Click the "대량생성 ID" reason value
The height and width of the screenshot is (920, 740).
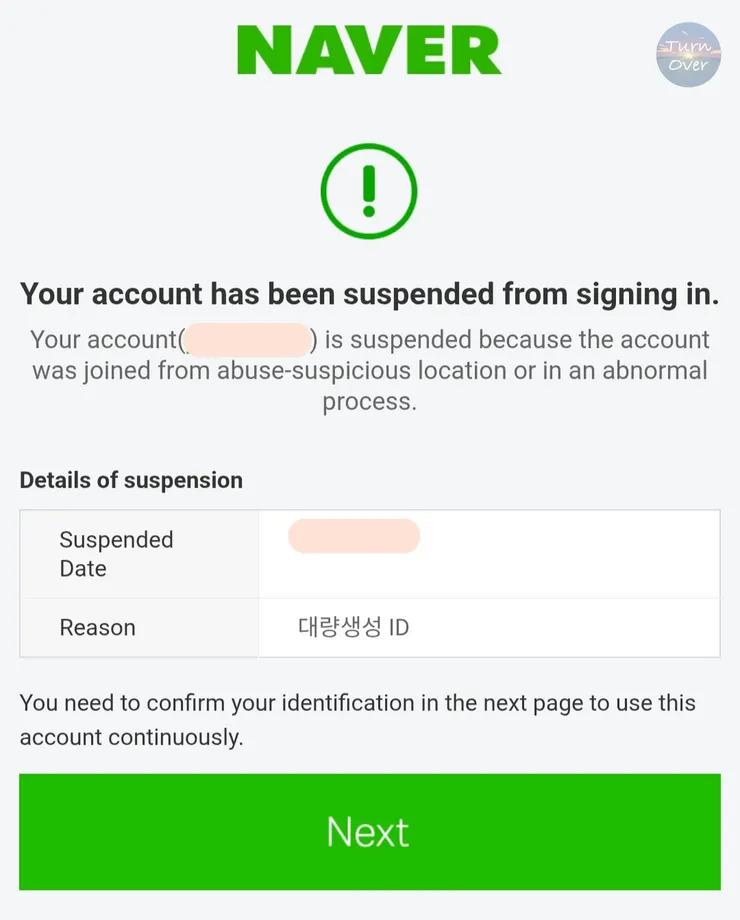353,628
